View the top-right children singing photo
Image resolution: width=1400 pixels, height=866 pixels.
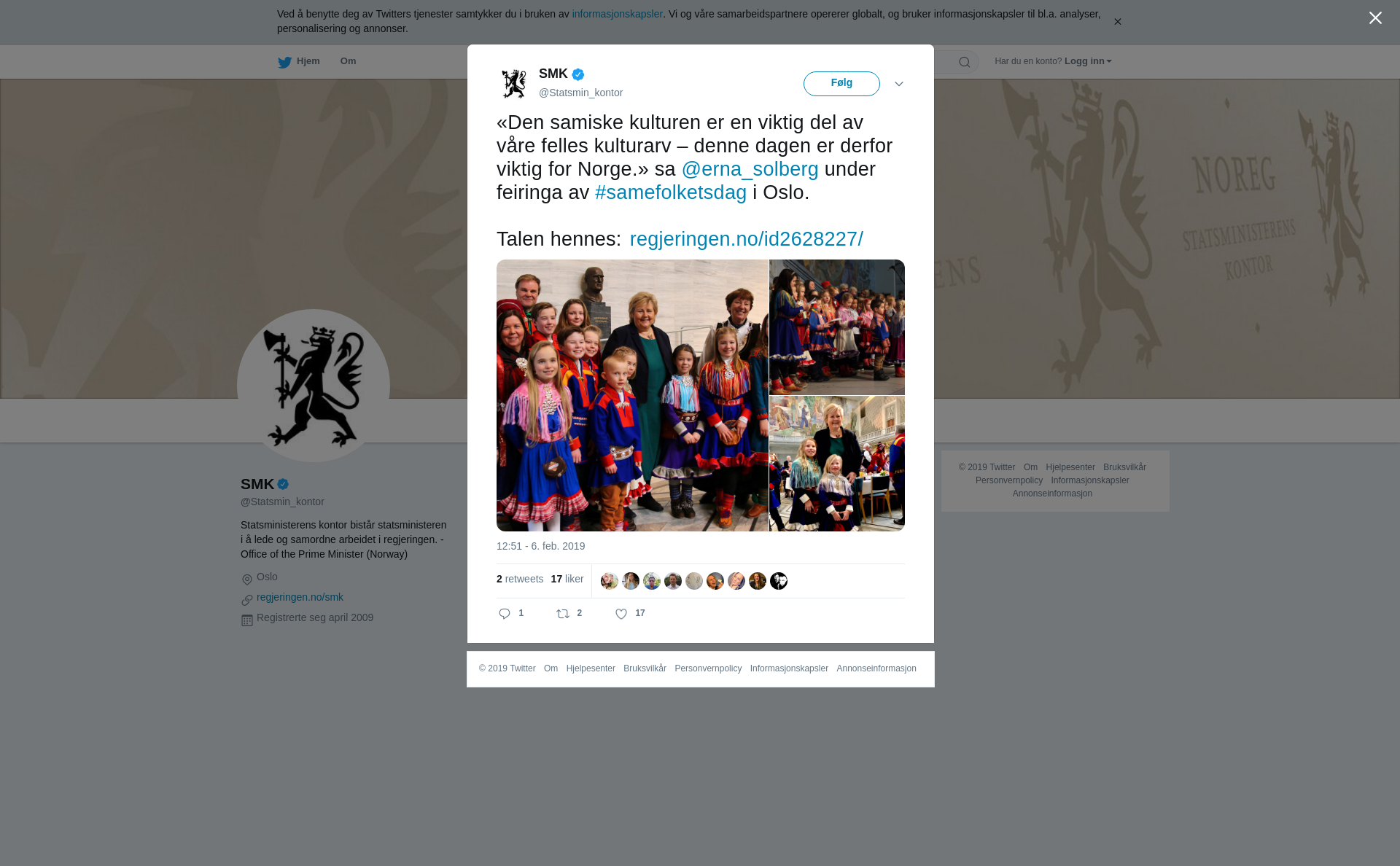837,327
